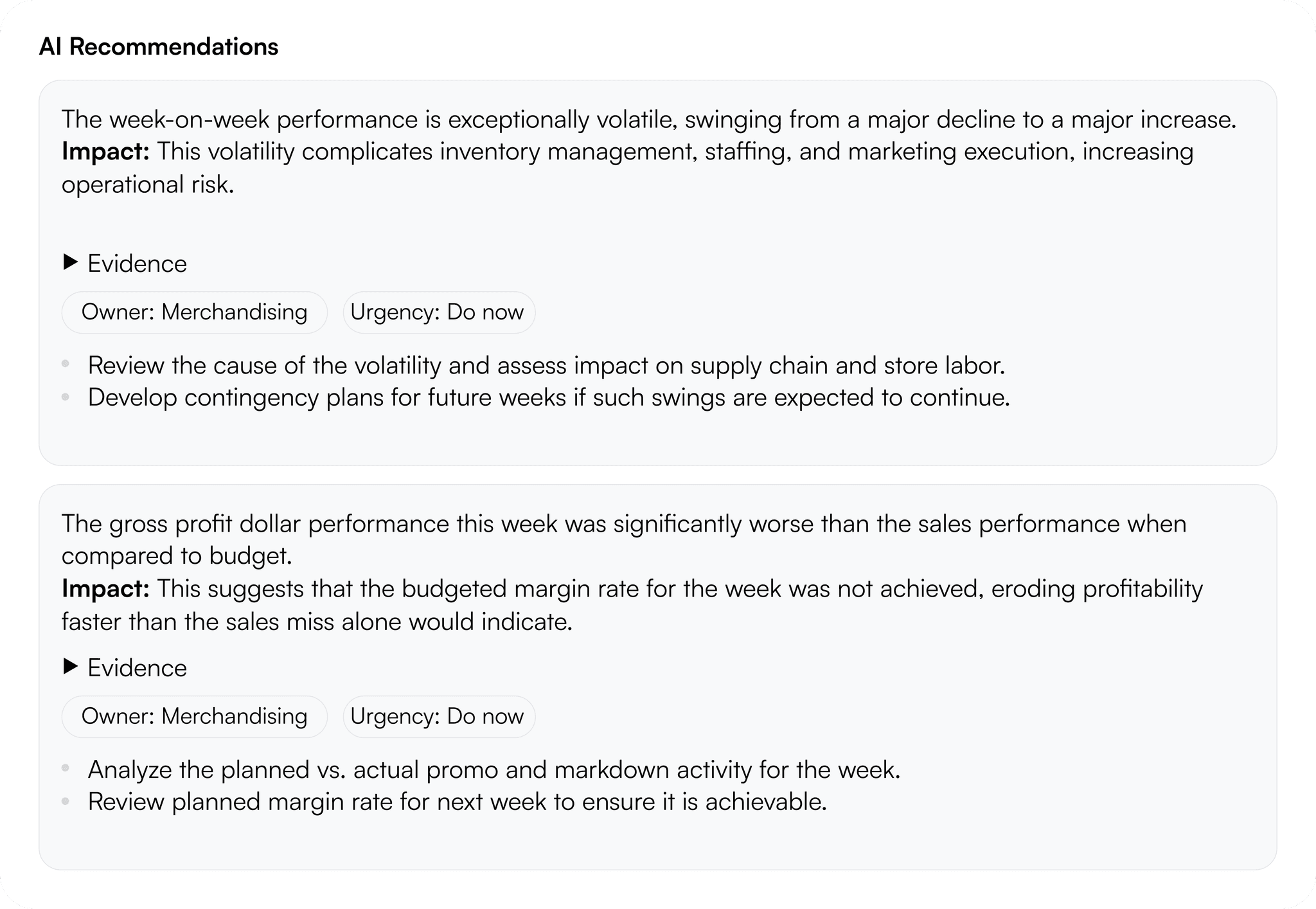Expand the Evidence triangle in the volatility card
1316x909 pixels.
(x=71, y=262)
